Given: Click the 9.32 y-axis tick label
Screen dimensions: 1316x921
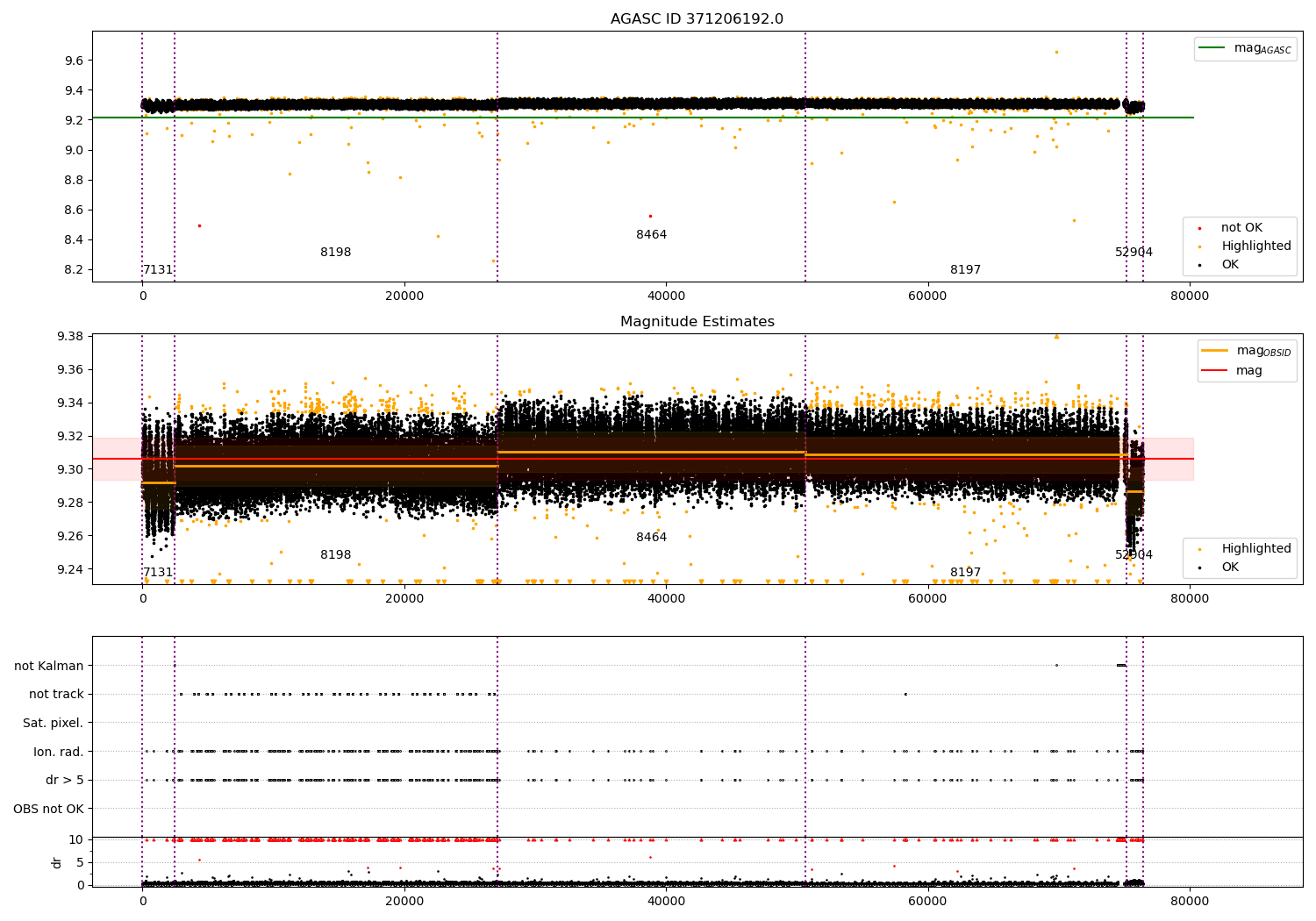Looking at the screenshot, I should [70, 436].
